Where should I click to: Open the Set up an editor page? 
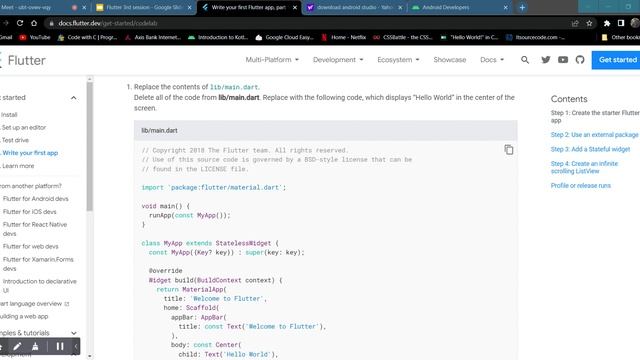[x=24, y=127]
